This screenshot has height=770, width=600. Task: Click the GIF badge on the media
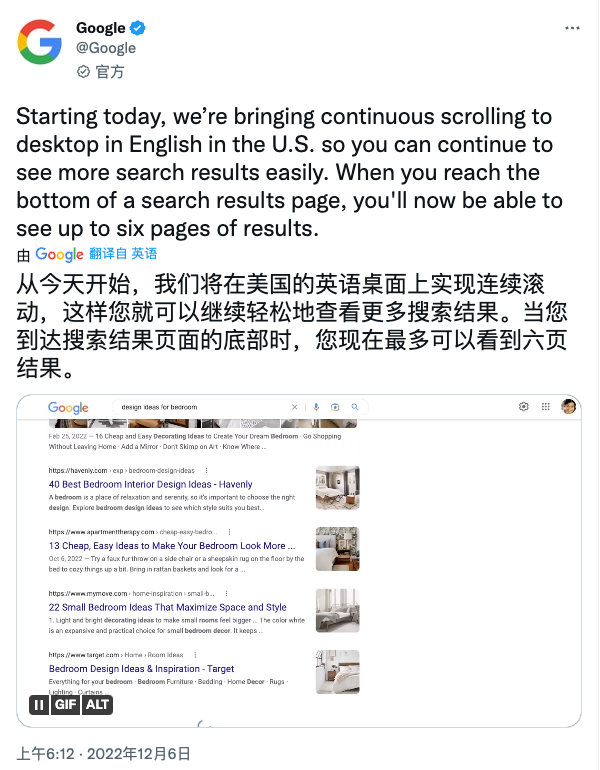click(x=65, y=705)
